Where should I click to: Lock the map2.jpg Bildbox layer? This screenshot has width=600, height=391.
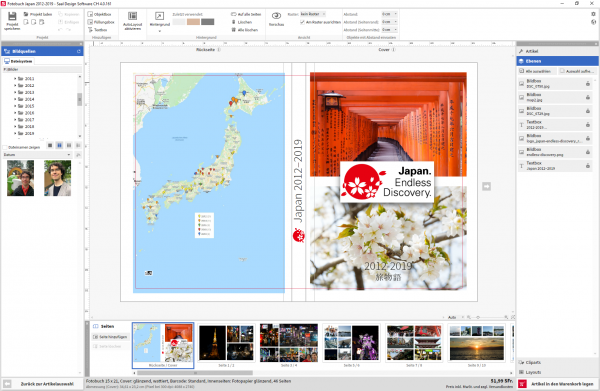click(x=588, y=97)
